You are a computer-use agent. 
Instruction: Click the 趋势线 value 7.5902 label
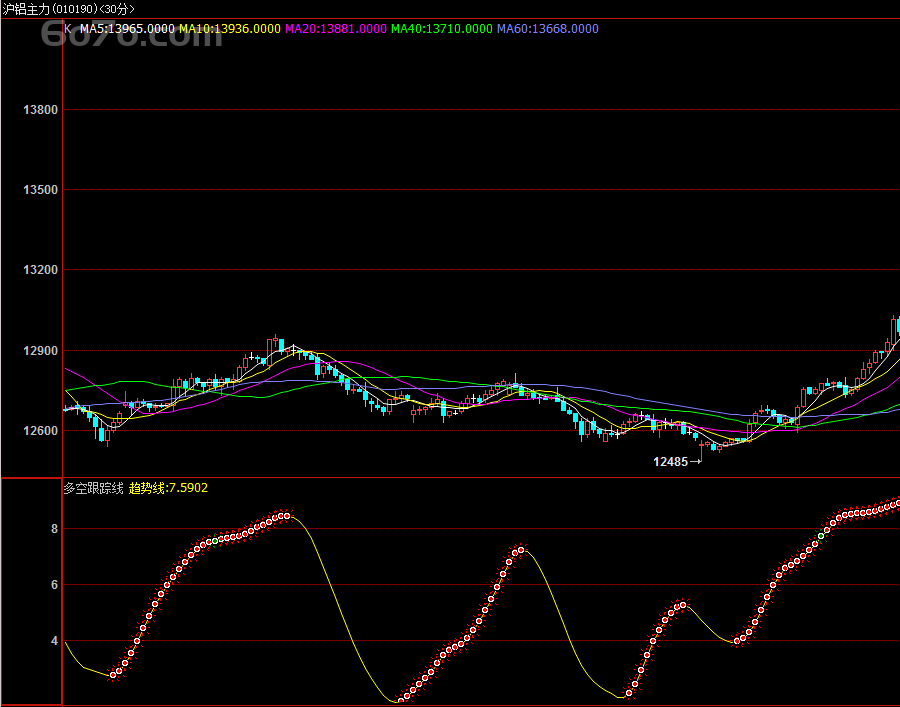pos(168,488)
